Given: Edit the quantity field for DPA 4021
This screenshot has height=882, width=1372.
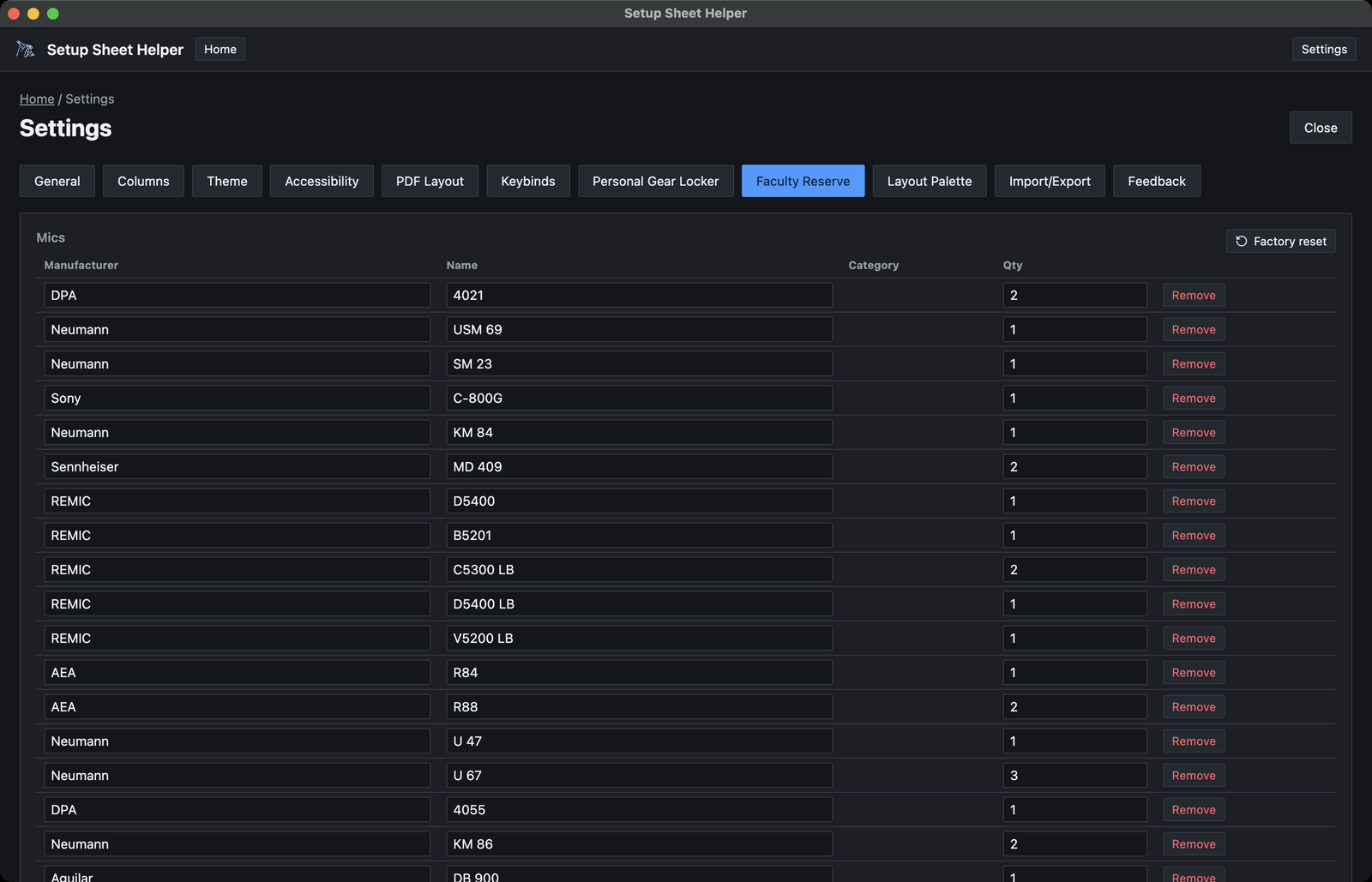Looking at the screenshot, I should pyautogui.click(x=1075, y=295).
